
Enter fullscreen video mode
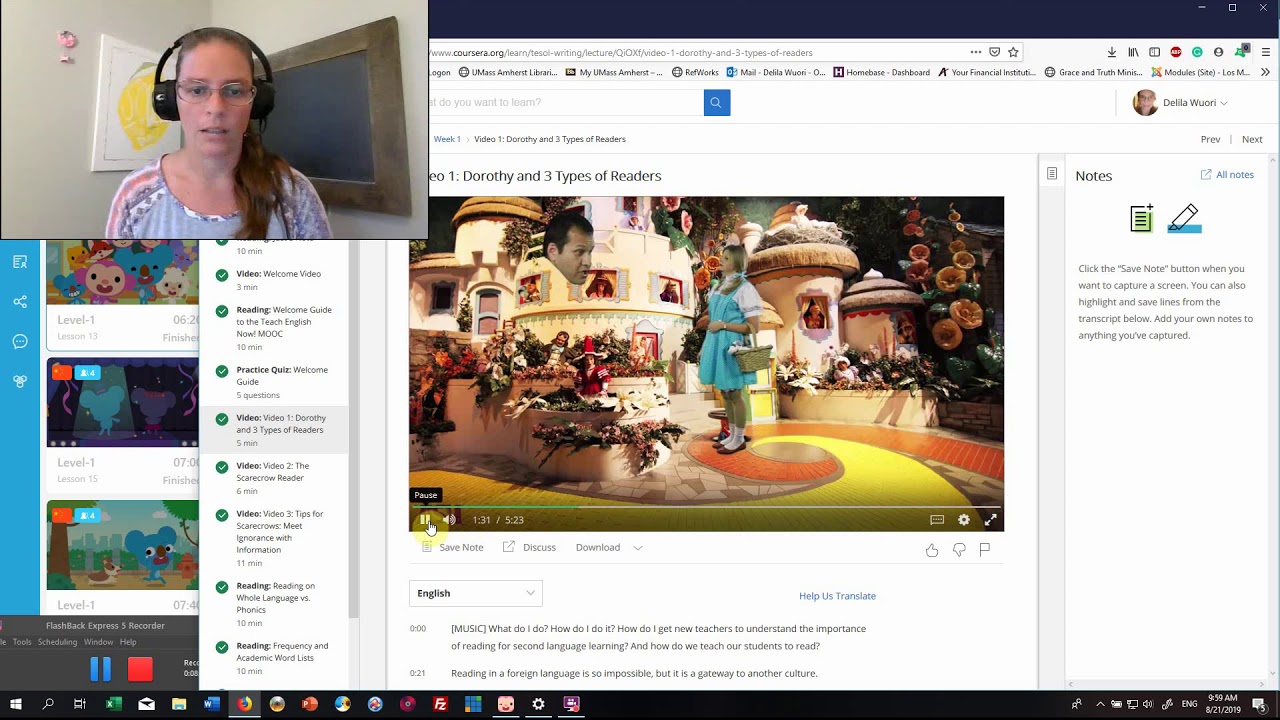tap(990, 520)
